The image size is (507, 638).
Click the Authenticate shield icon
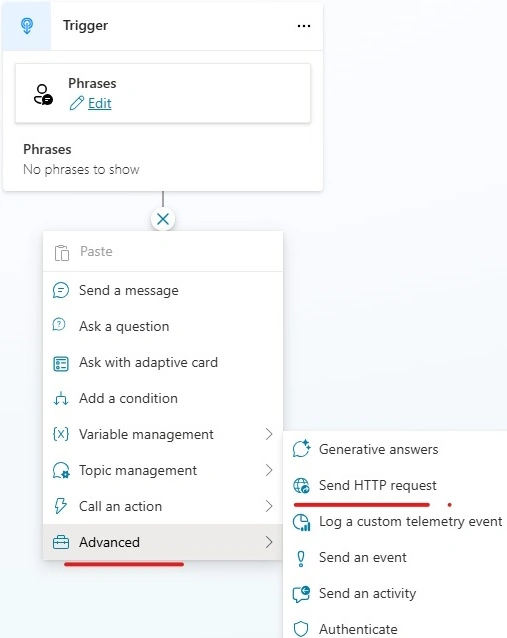[301, 629]
